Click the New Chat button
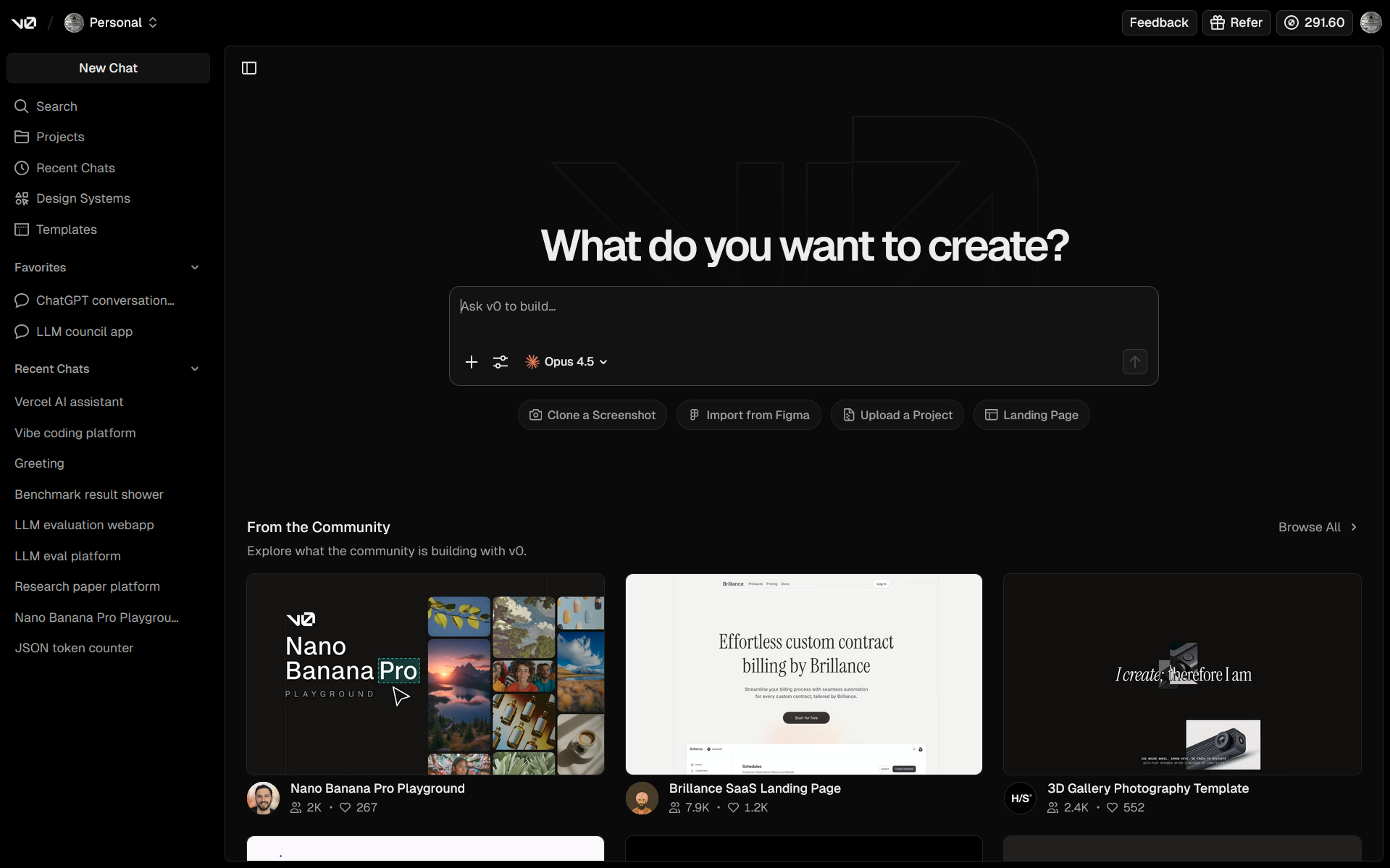Viewport: 1390px width, 868px height. (108, 68)
